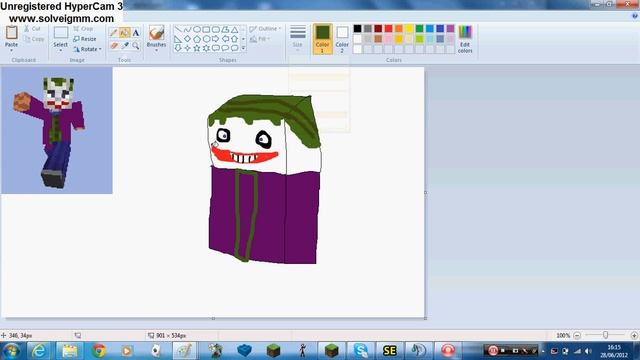Select the Pencil tool
Viewport: 640px width, 360px height.
pyautogui.click(x=114, y=33)
